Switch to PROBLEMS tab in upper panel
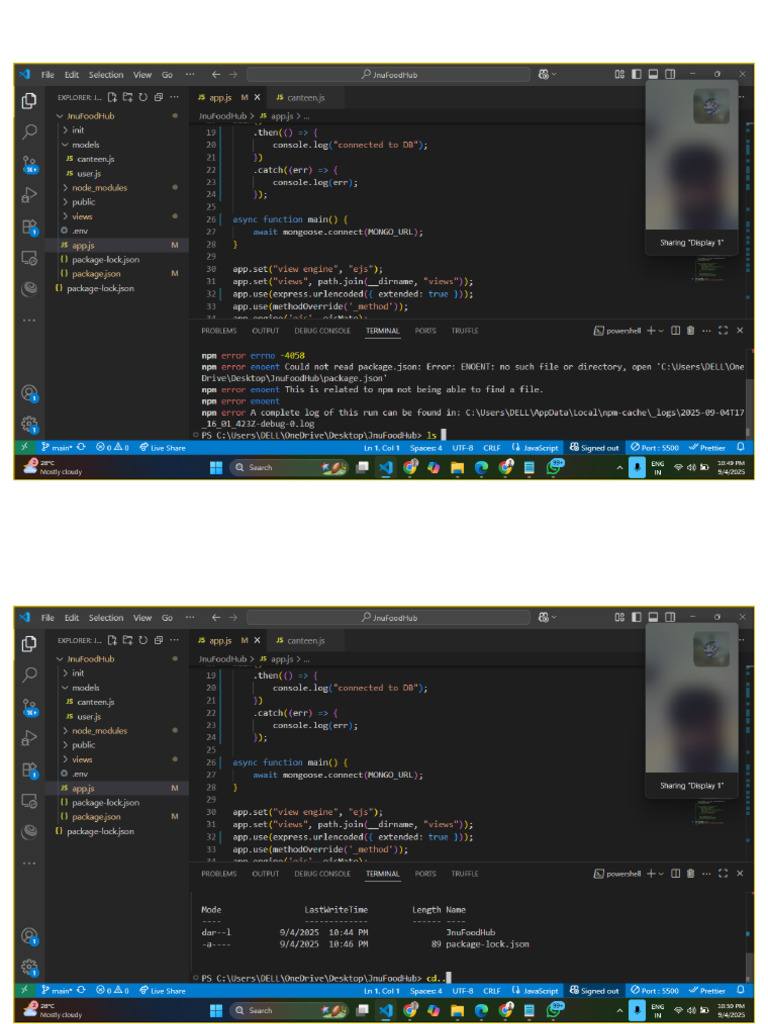The height and width of the screenshot is (1024, 768). point(219,330)
